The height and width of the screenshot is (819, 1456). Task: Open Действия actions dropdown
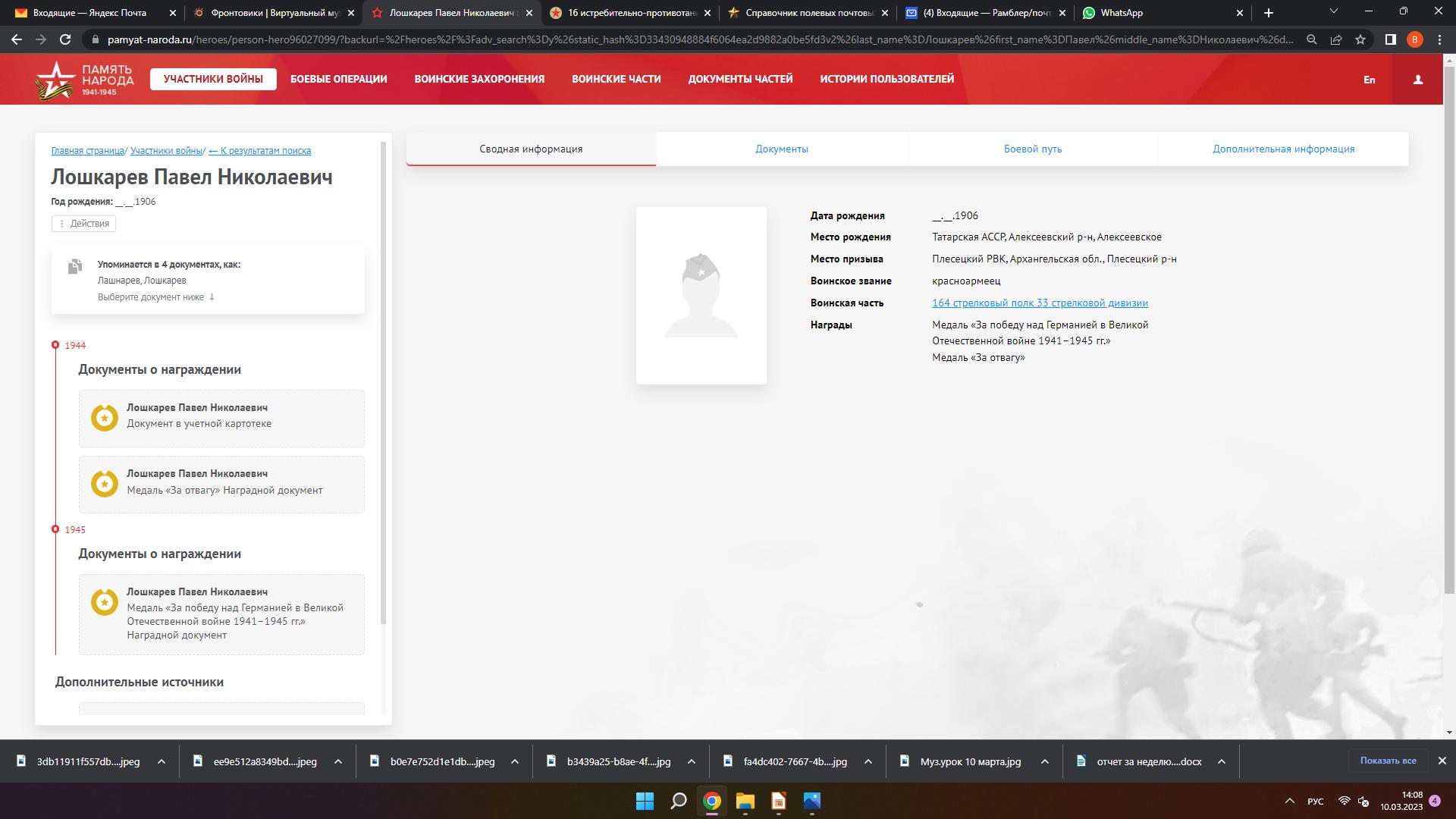(x=83, y=224)
